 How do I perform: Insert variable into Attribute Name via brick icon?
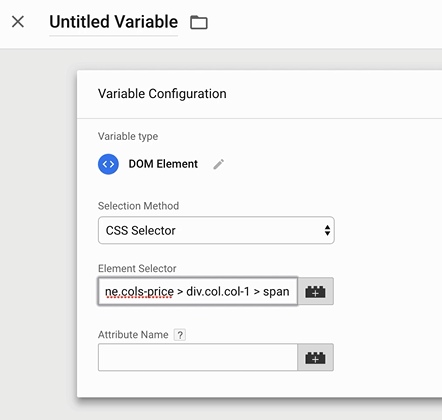click(x=315, y=357)
